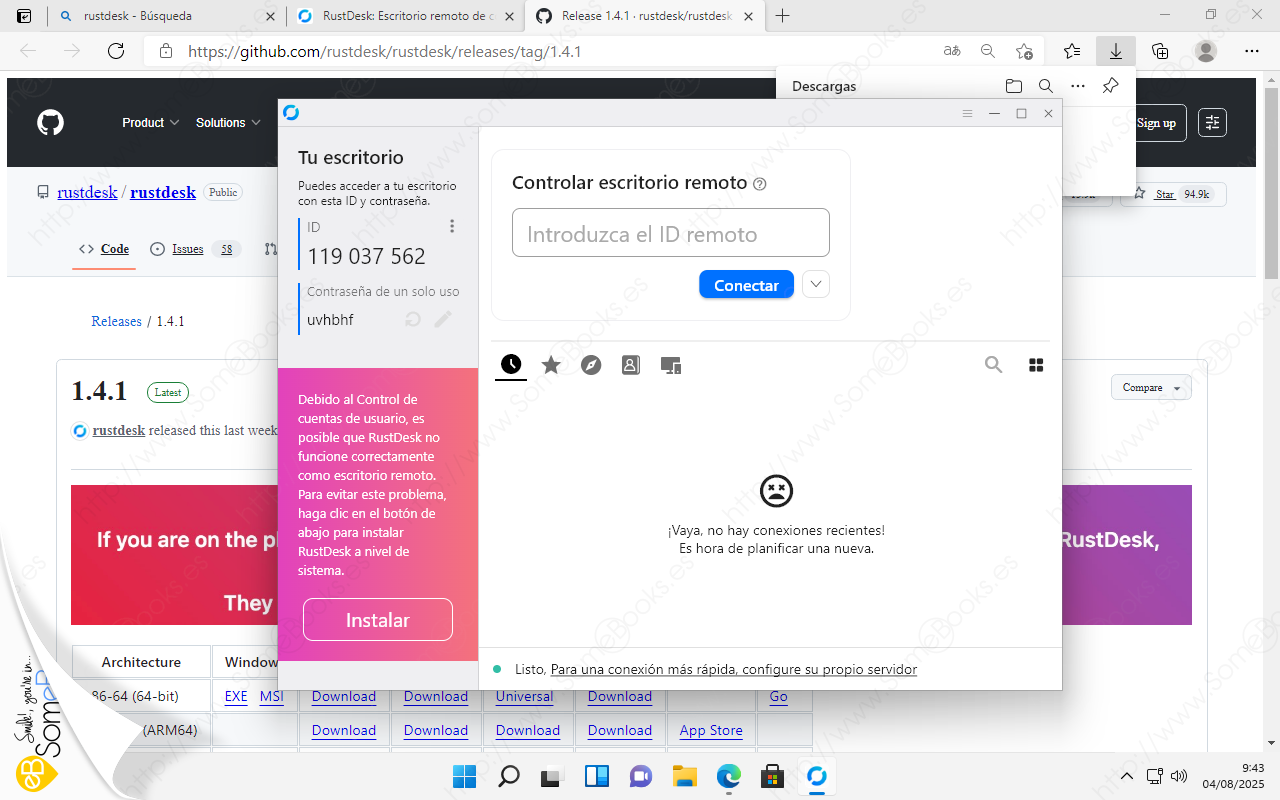Viewport: 1280px width, 800px height.
Task: Open RustDesk hamburger settings menu
Action: pyautogui.click(x=967, y=114)
